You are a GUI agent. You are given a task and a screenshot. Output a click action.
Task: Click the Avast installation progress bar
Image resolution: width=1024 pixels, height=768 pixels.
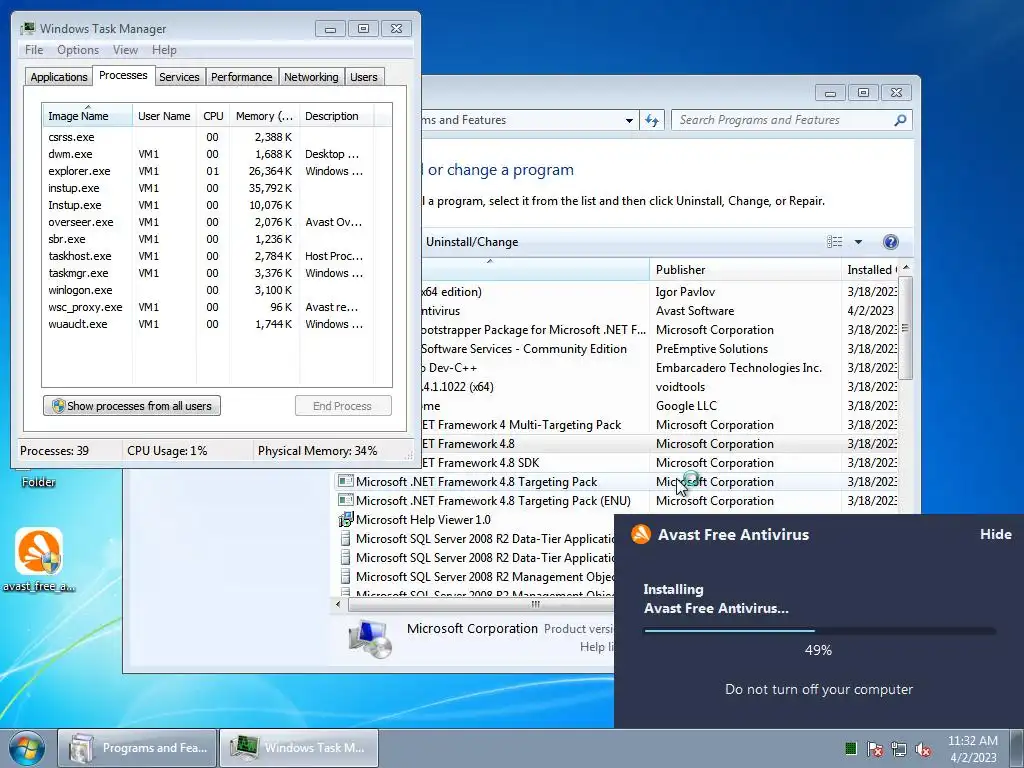pos(819,631)
